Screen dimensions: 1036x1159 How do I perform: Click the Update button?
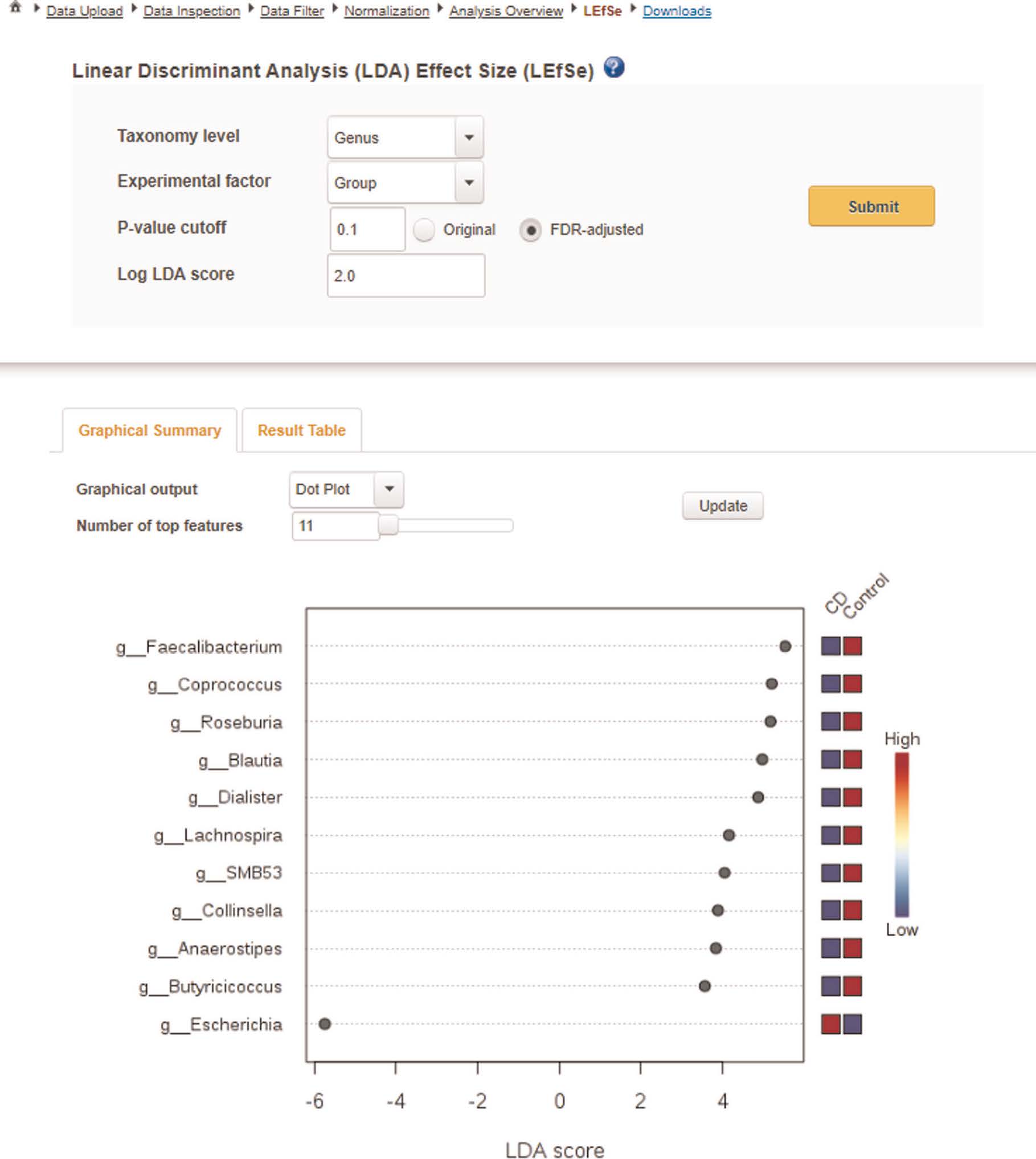coord(723,506)
